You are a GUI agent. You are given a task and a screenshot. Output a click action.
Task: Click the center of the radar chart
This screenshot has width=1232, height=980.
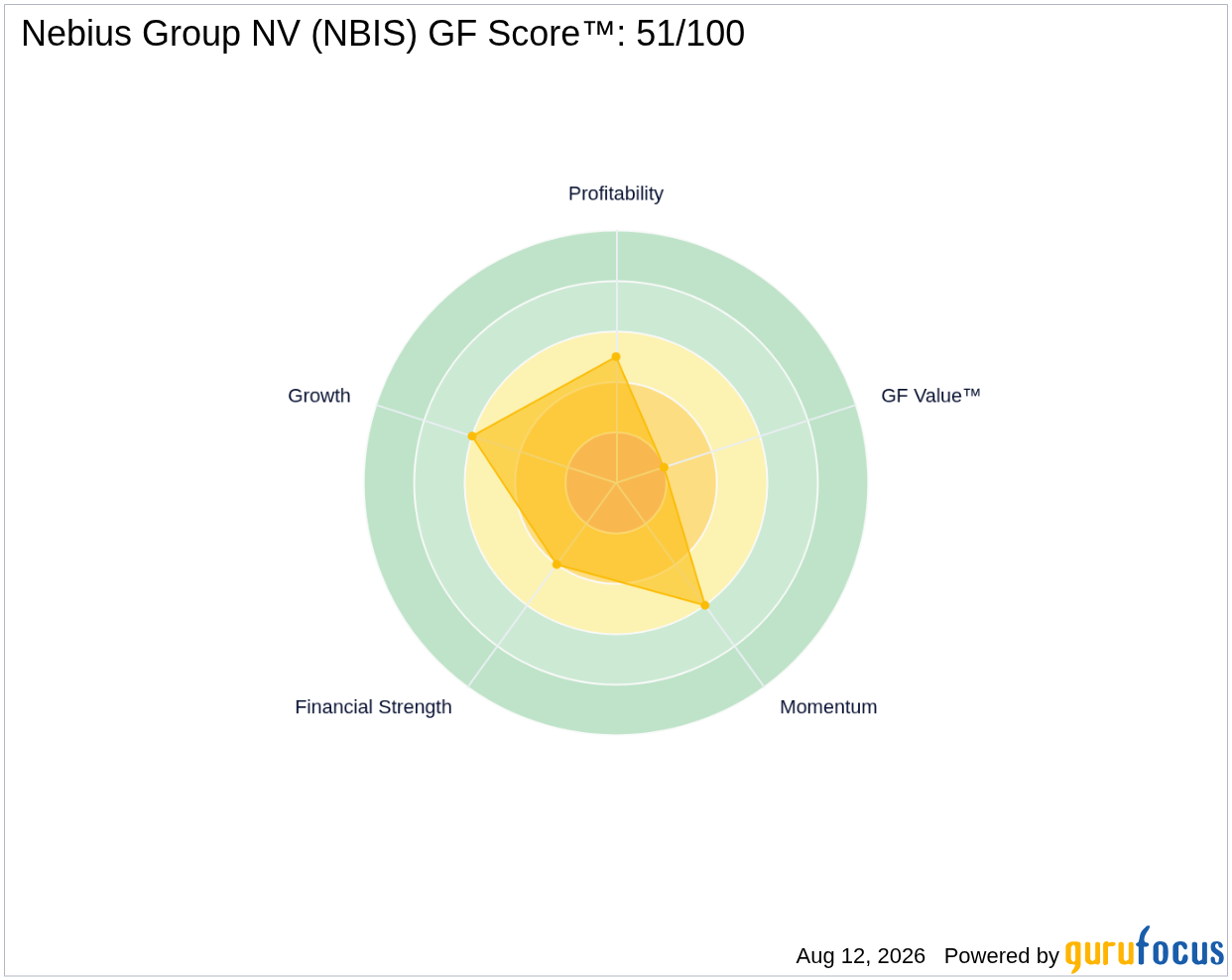pos(616,483)
